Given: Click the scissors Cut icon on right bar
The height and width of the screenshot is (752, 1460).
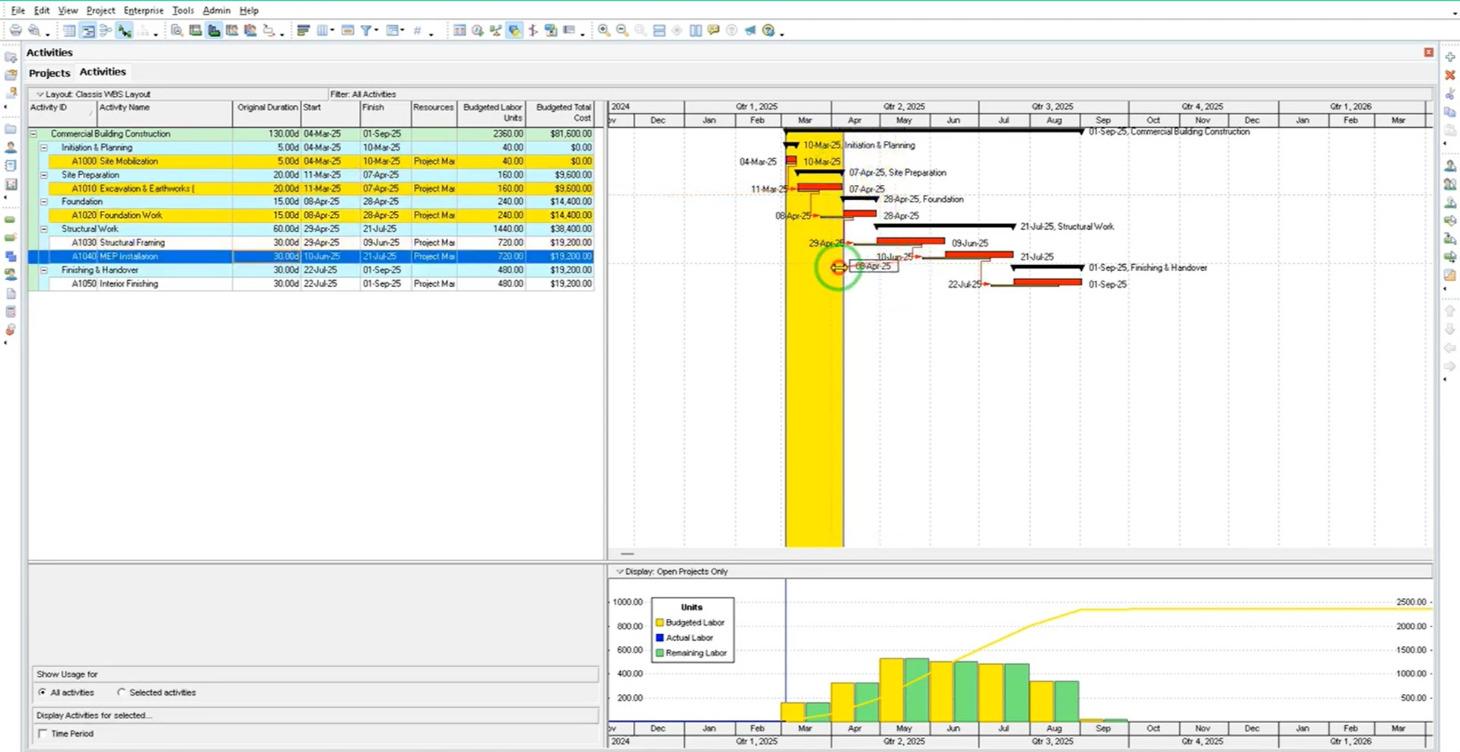Looking at the screenshot, I should [1450, 94].
